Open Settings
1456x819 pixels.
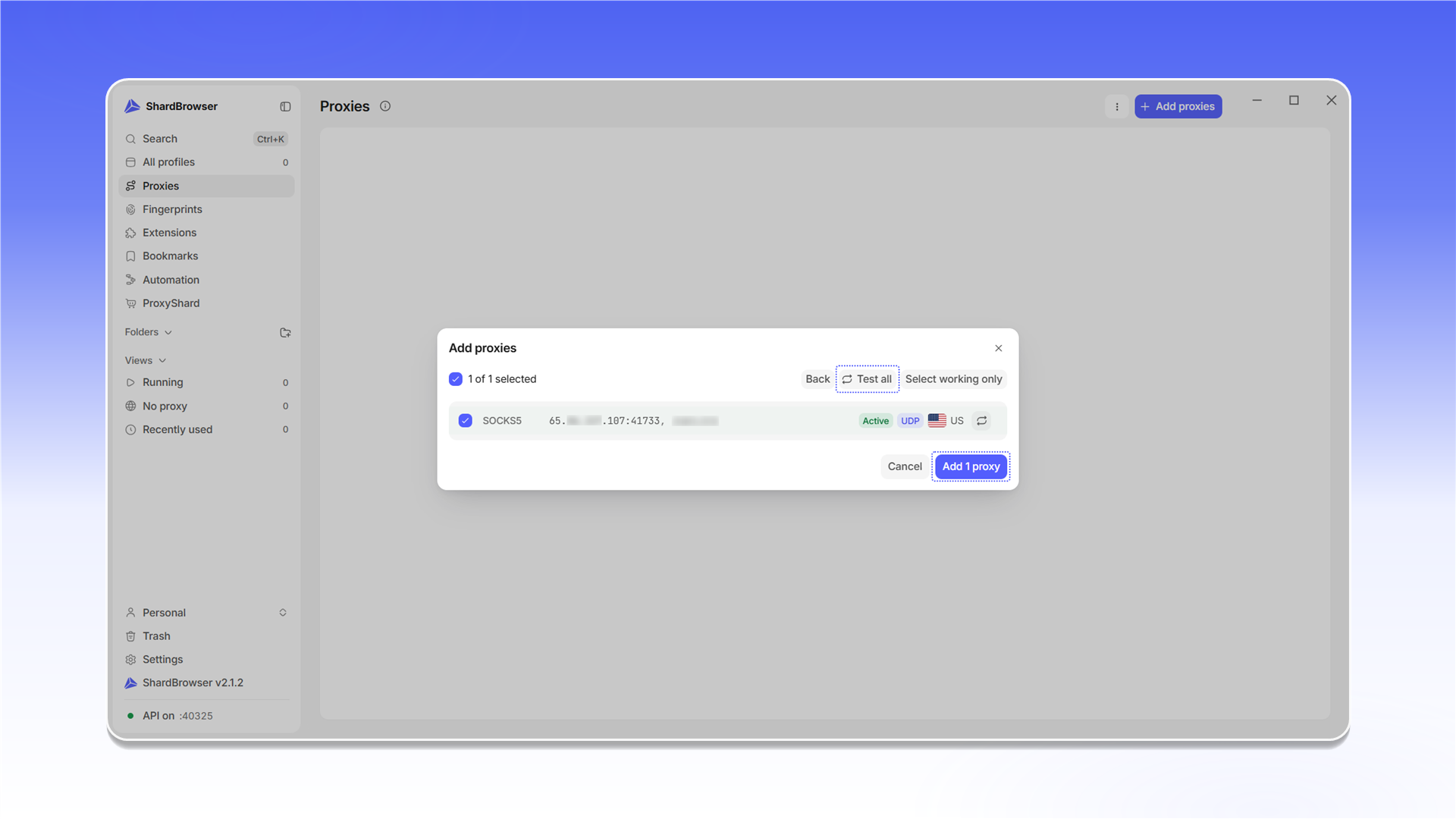[206, 660]
